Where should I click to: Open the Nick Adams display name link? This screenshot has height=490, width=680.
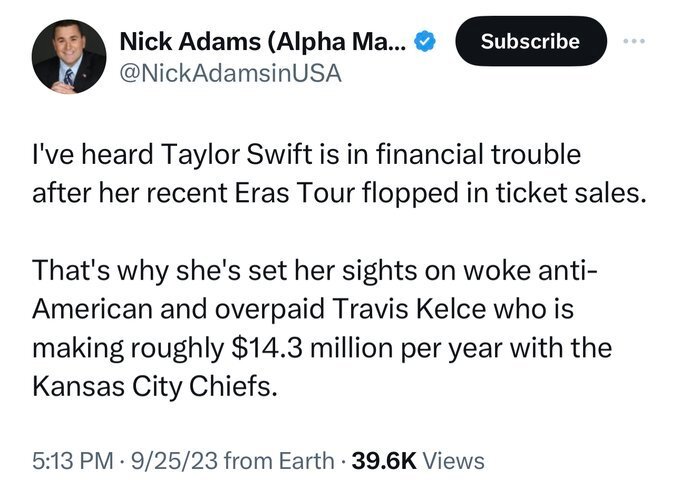tap(264, 42)
